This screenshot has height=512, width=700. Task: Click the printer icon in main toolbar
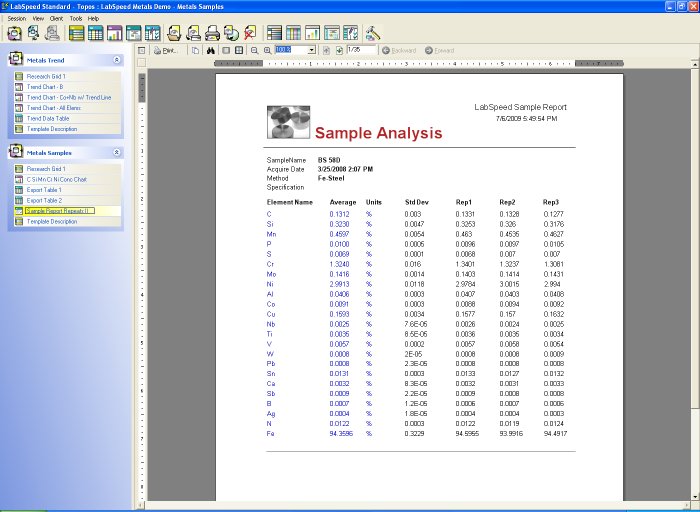[x=212, y=33]
